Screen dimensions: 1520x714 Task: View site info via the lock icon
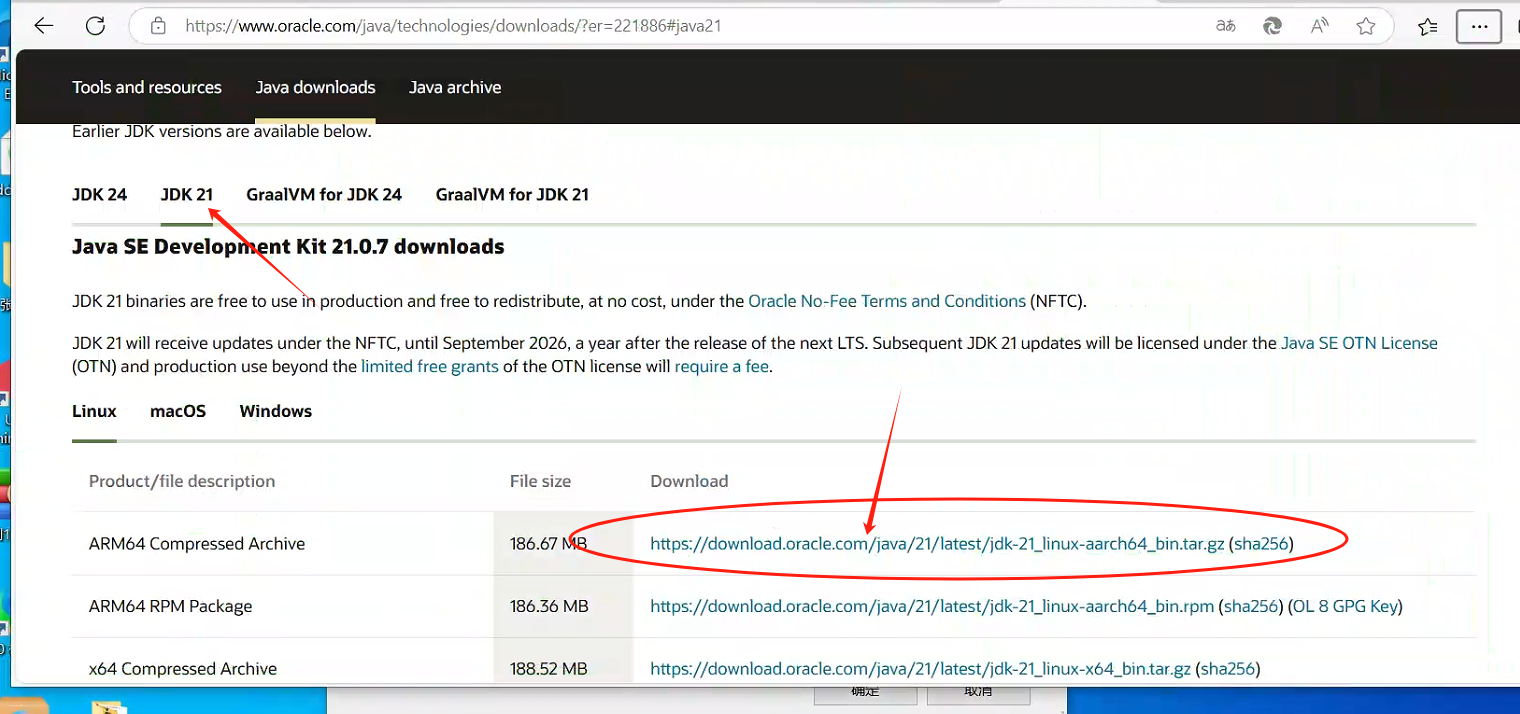158,26
